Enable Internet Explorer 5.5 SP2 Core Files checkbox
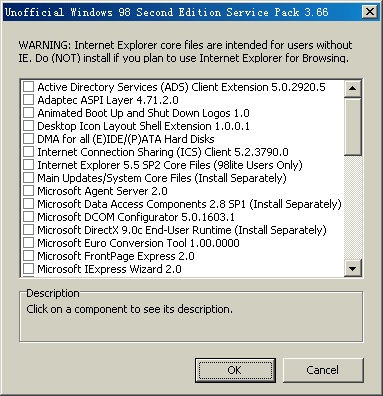The height and width of the screenshot is (396, 383). click(x=28, y=165)
